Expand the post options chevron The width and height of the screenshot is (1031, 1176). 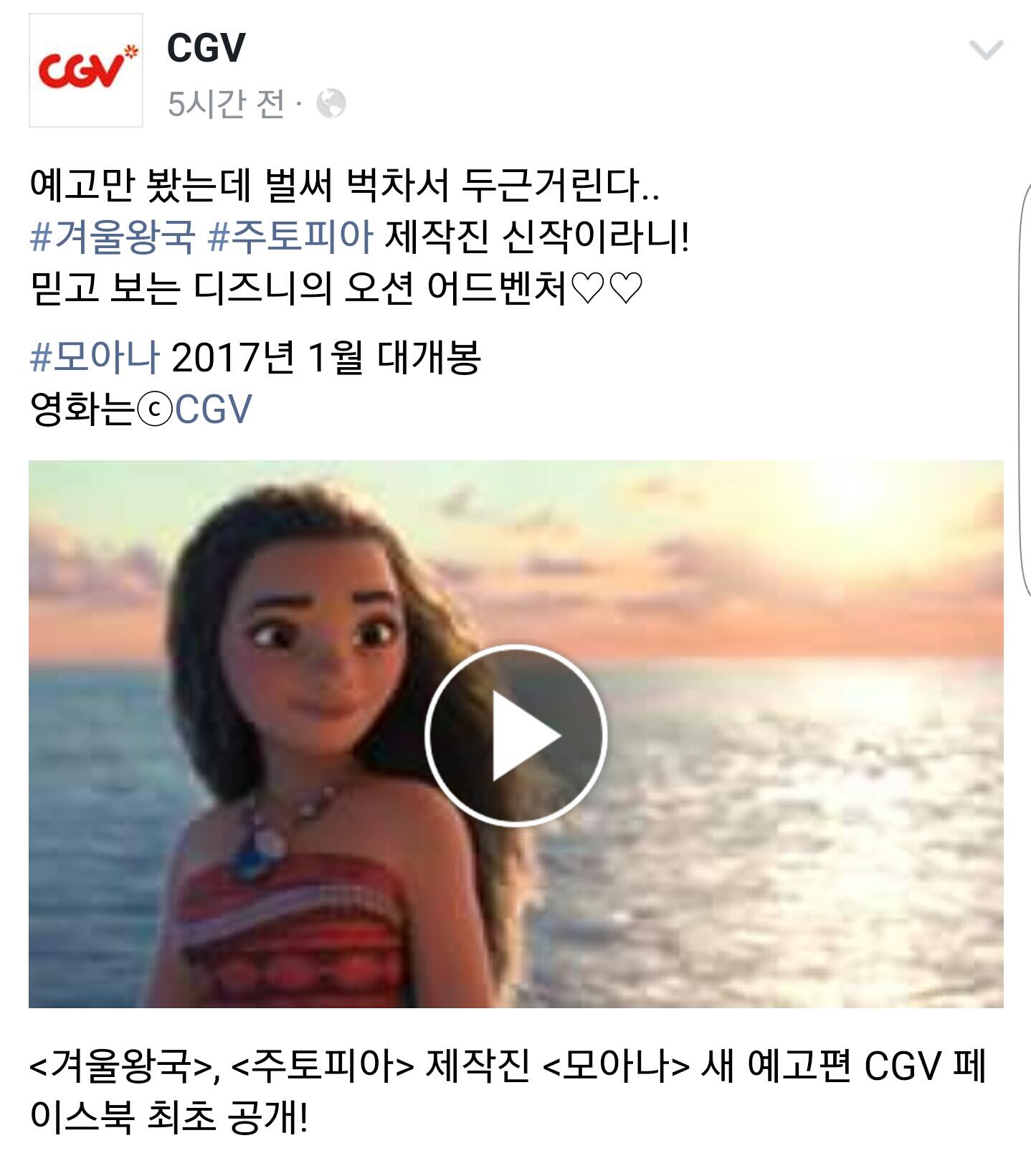[x=986, y=49]
